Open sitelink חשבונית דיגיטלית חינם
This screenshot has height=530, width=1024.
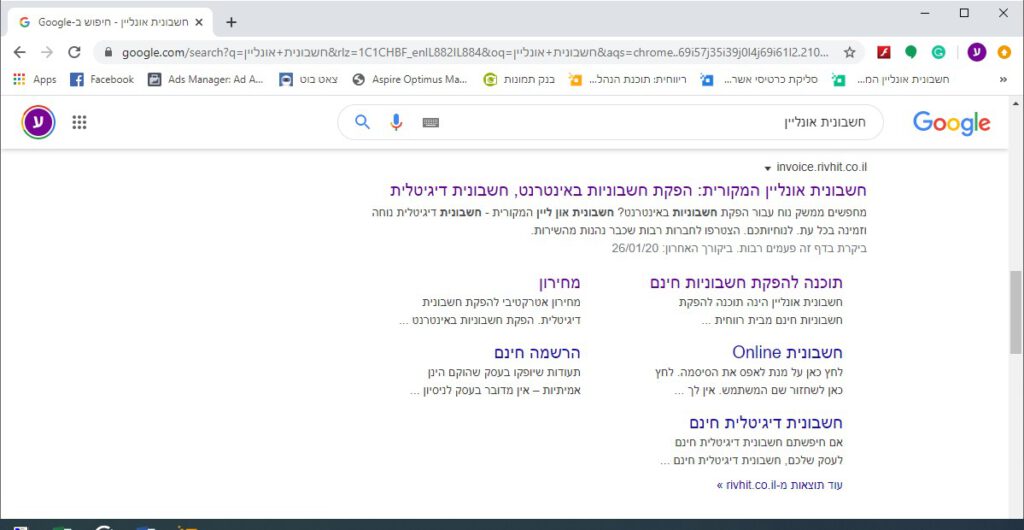[765, 422]
